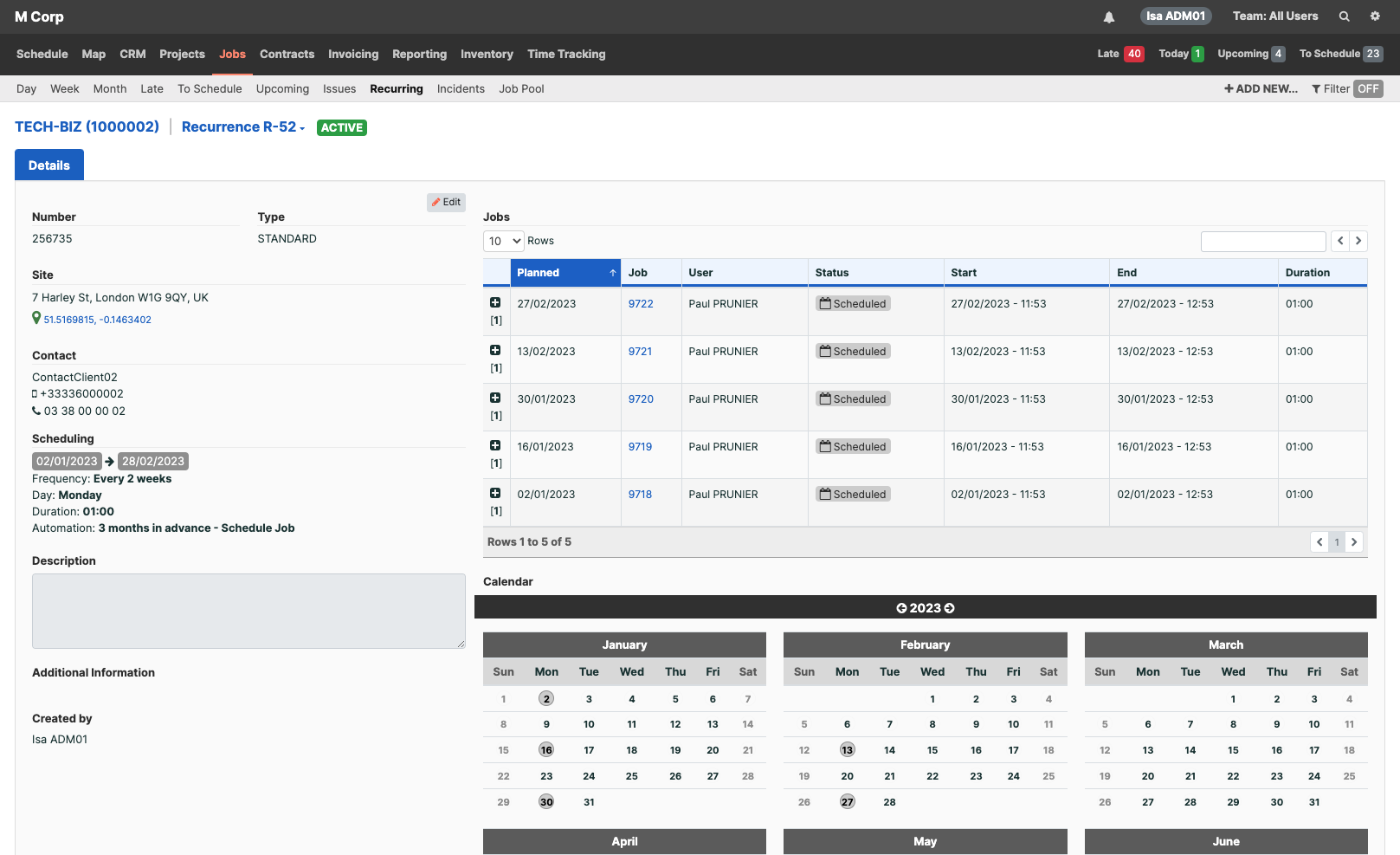Click next page arrow above jobs table
The image size is (1400, 855).
point(1358,241)
